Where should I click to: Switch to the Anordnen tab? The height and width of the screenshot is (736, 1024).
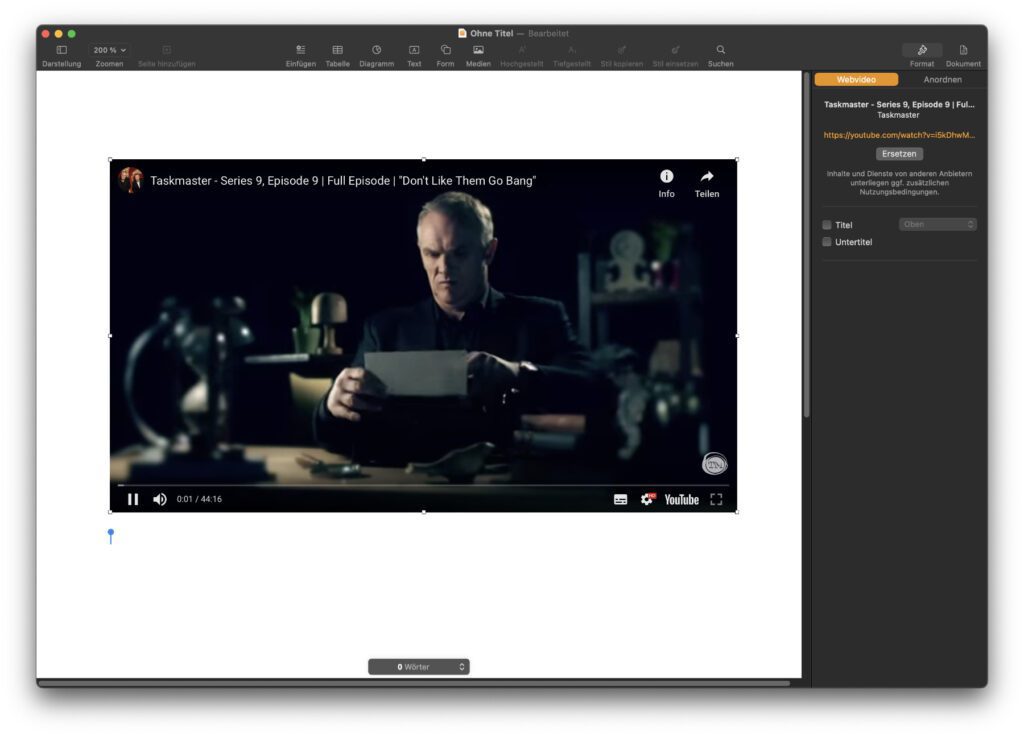(x=942, y=80)
